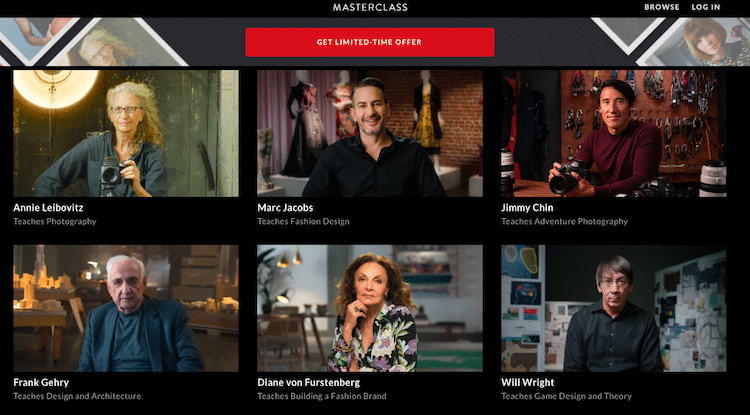This screenshot has width=750, height=415.
Task: Open Diane von Furstenberg class thumbnail
Action: pos(370,308)
